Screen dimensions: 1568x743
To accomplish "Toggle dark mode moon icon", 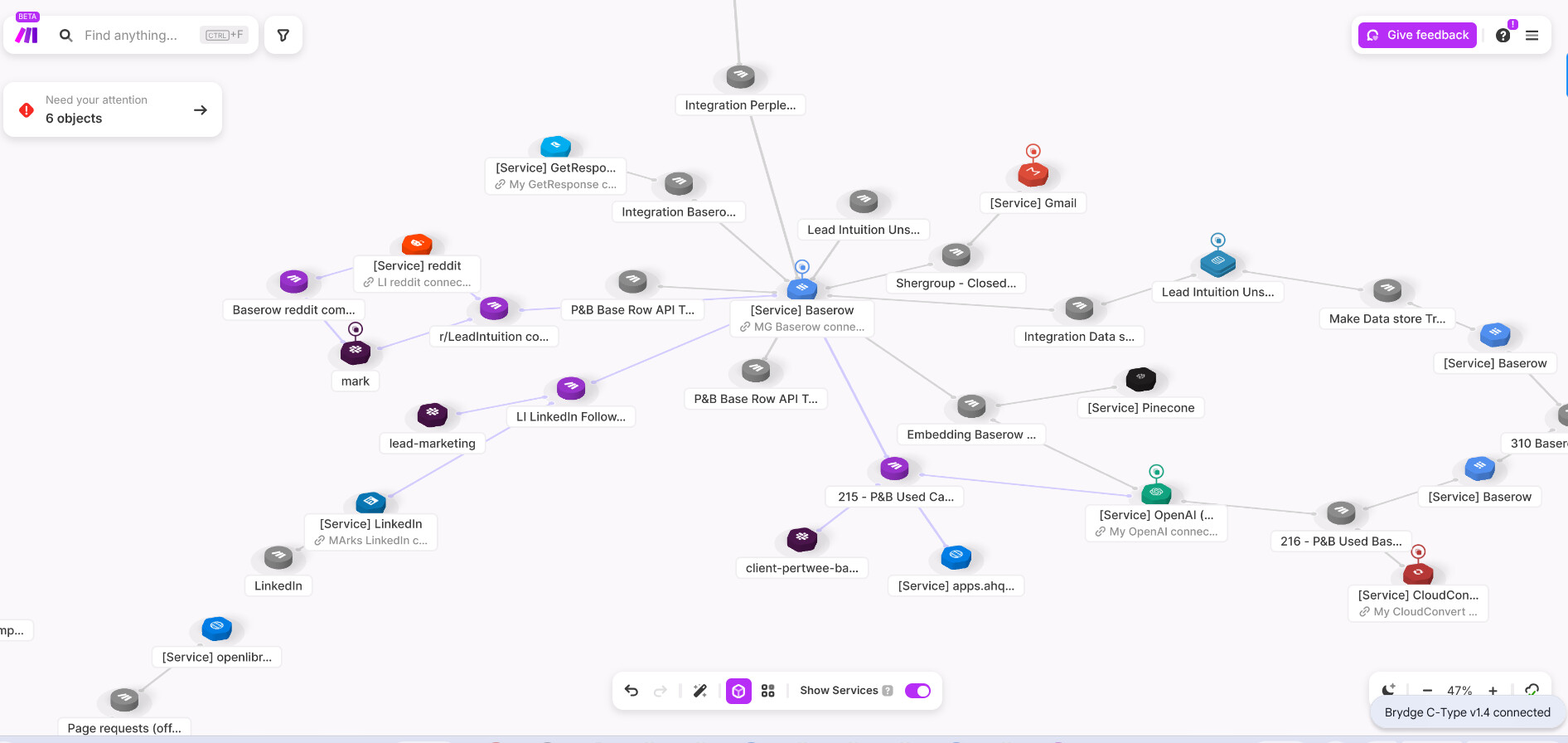I will (x=1390, y=690).
